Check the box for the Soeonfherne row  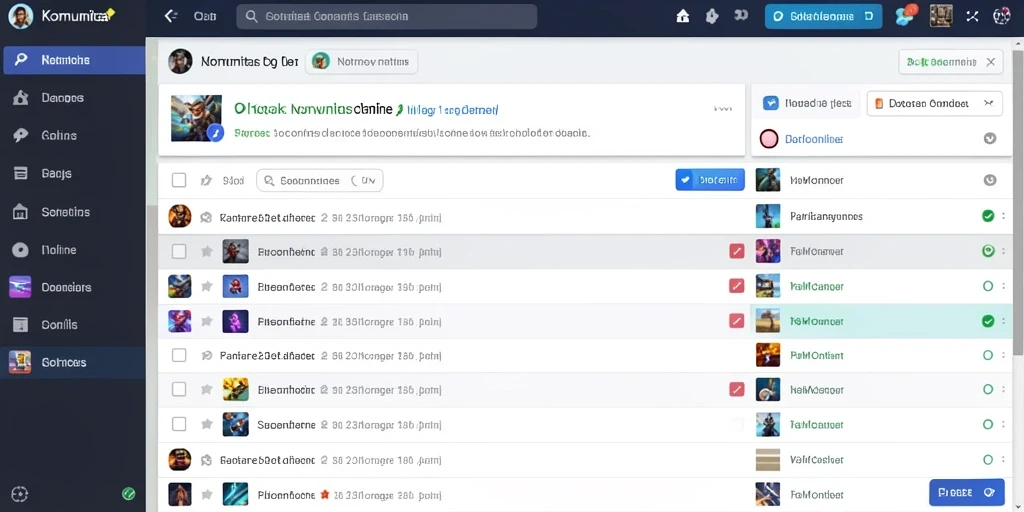click(179, 424)
